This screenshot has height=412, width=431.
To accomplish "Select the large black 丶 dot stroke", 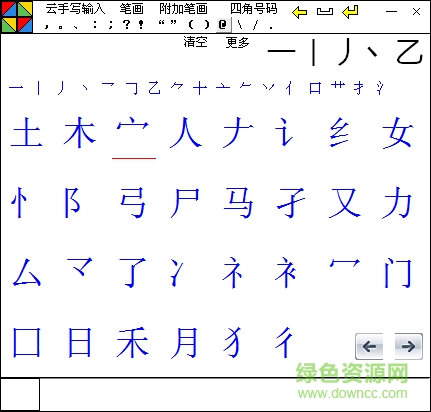I will pos(372,52).
